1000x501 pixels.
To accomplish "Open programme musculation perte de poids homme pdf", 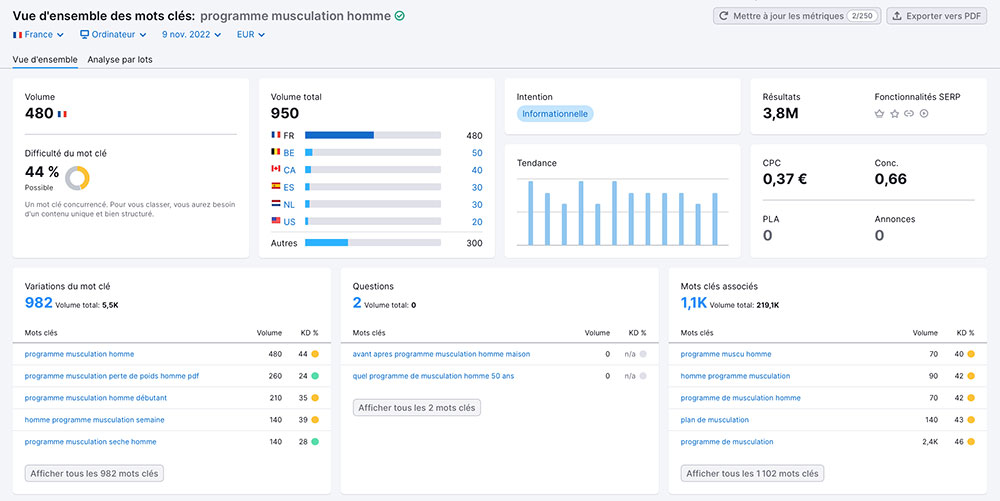I will [x=112, y=376].
